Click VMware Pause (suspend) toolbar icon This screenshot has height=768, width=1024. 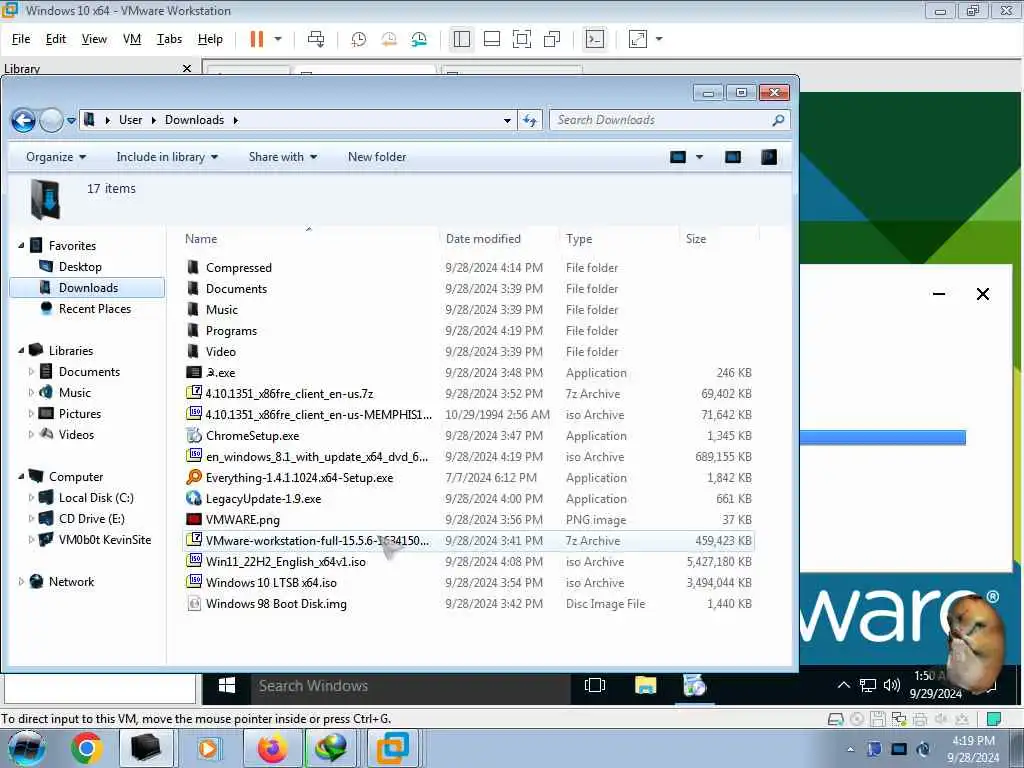[x=257, y=39]
